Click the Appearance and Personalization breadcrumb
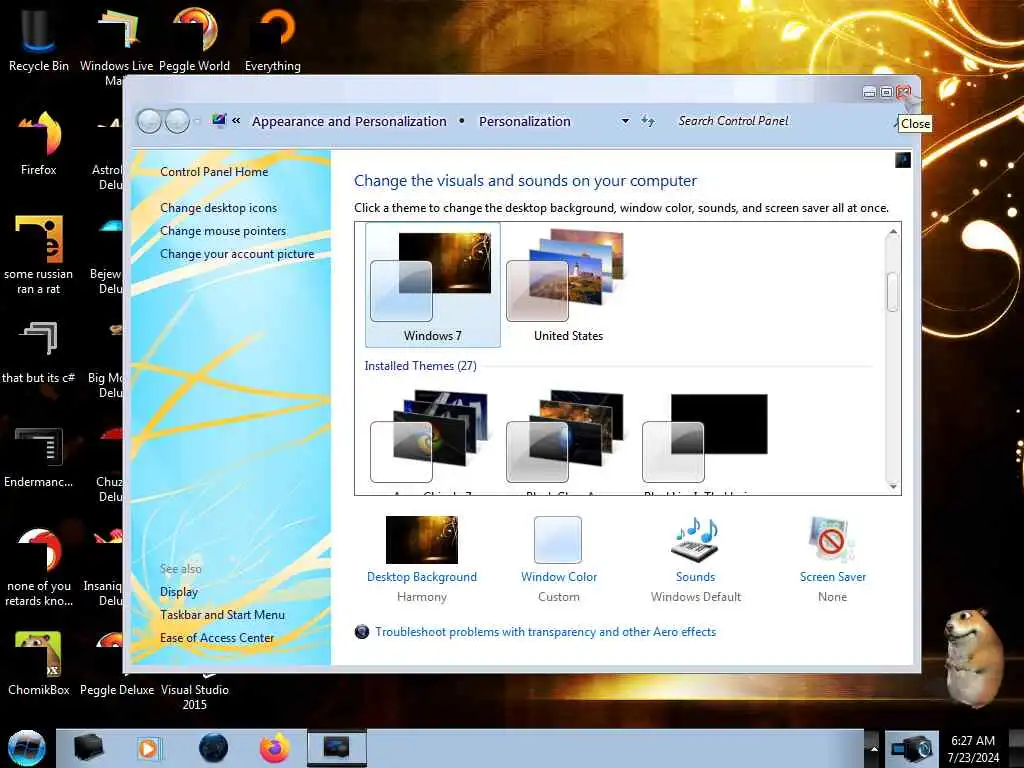1024x768 pixels. pos(349,121)
